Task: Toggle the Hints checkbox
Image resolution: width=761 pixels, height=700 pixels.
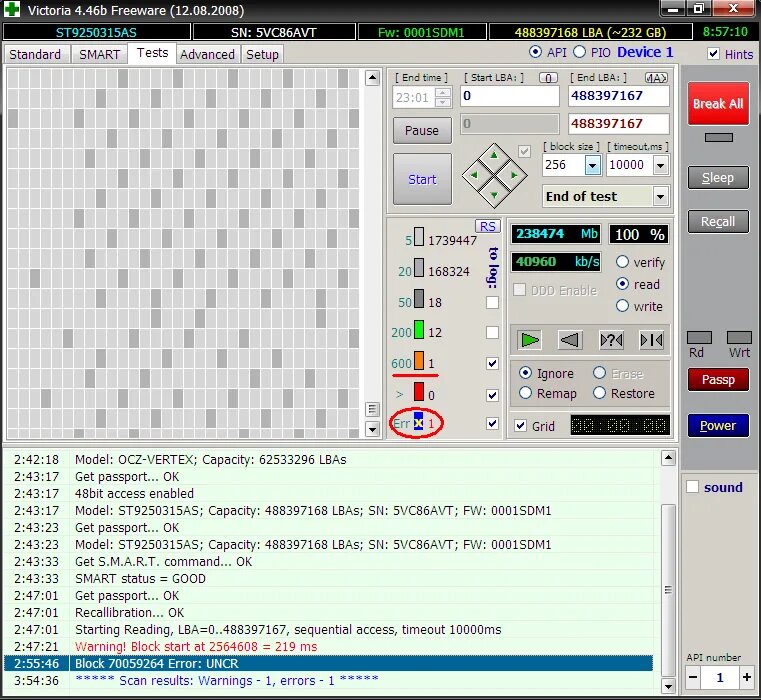Action: tap(713, 53)
